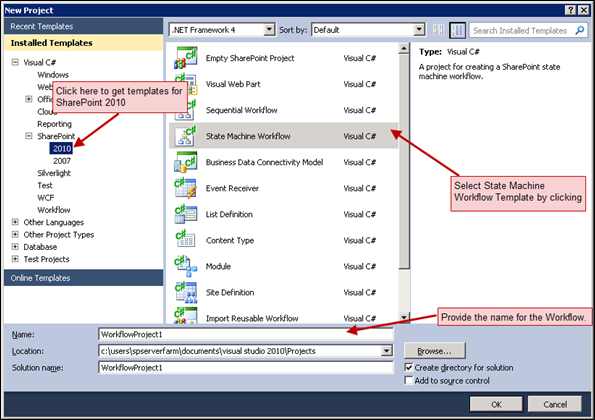Expand the Other Languages tree node

(15, 222)
